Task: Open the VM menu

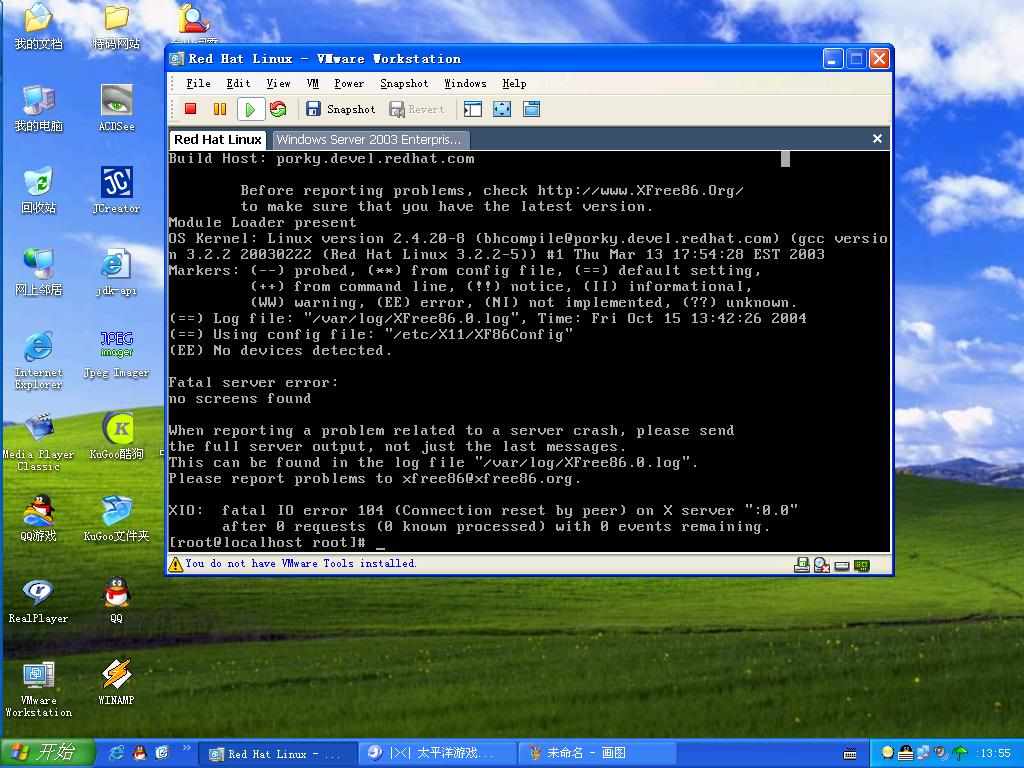Action: (x=313, y=84)
